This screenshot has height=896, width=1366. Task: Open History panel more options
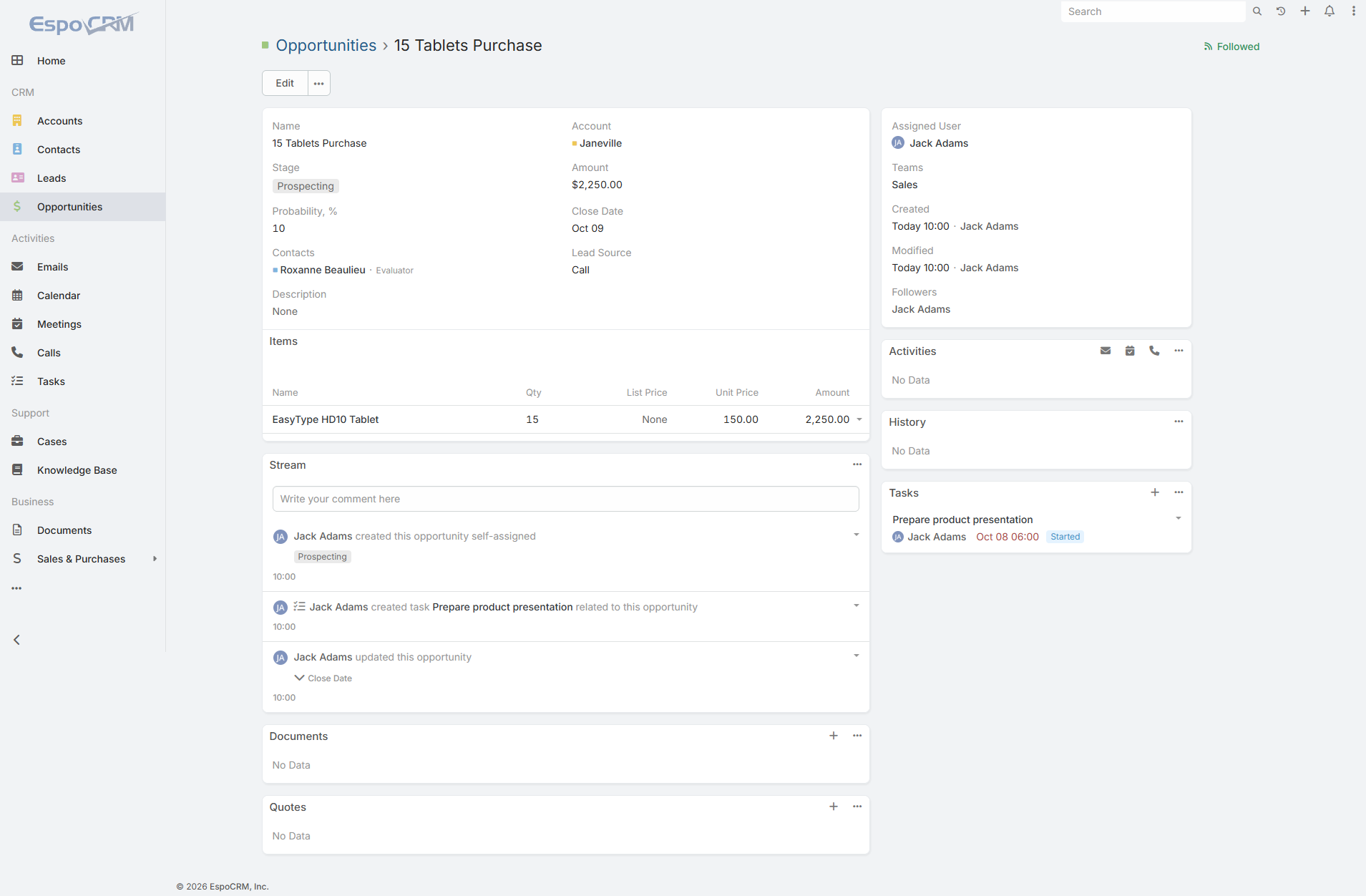pyautogui.click(x=1179, y=422)
